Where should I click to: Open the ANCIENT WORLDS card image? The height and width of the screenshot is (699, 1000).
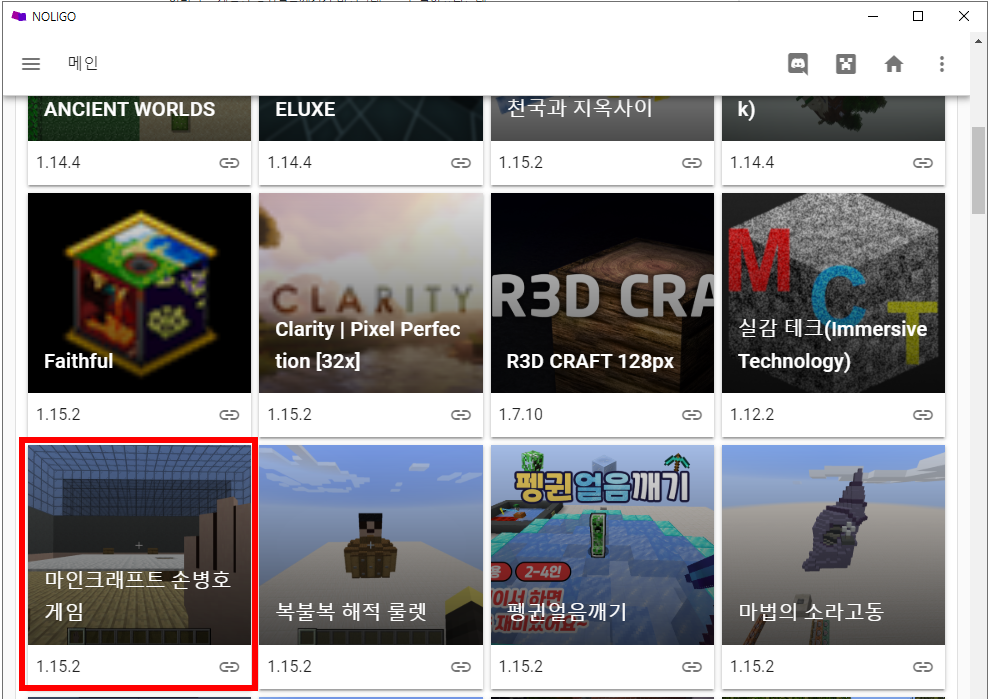pos(139,119)
